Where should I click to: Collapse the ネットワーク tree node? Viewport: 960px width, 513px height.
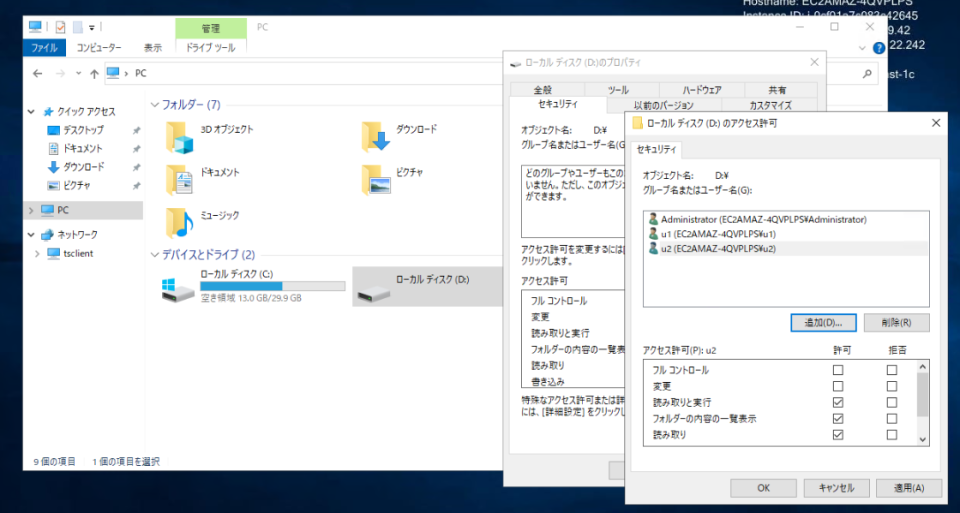(x=31, y=235)
